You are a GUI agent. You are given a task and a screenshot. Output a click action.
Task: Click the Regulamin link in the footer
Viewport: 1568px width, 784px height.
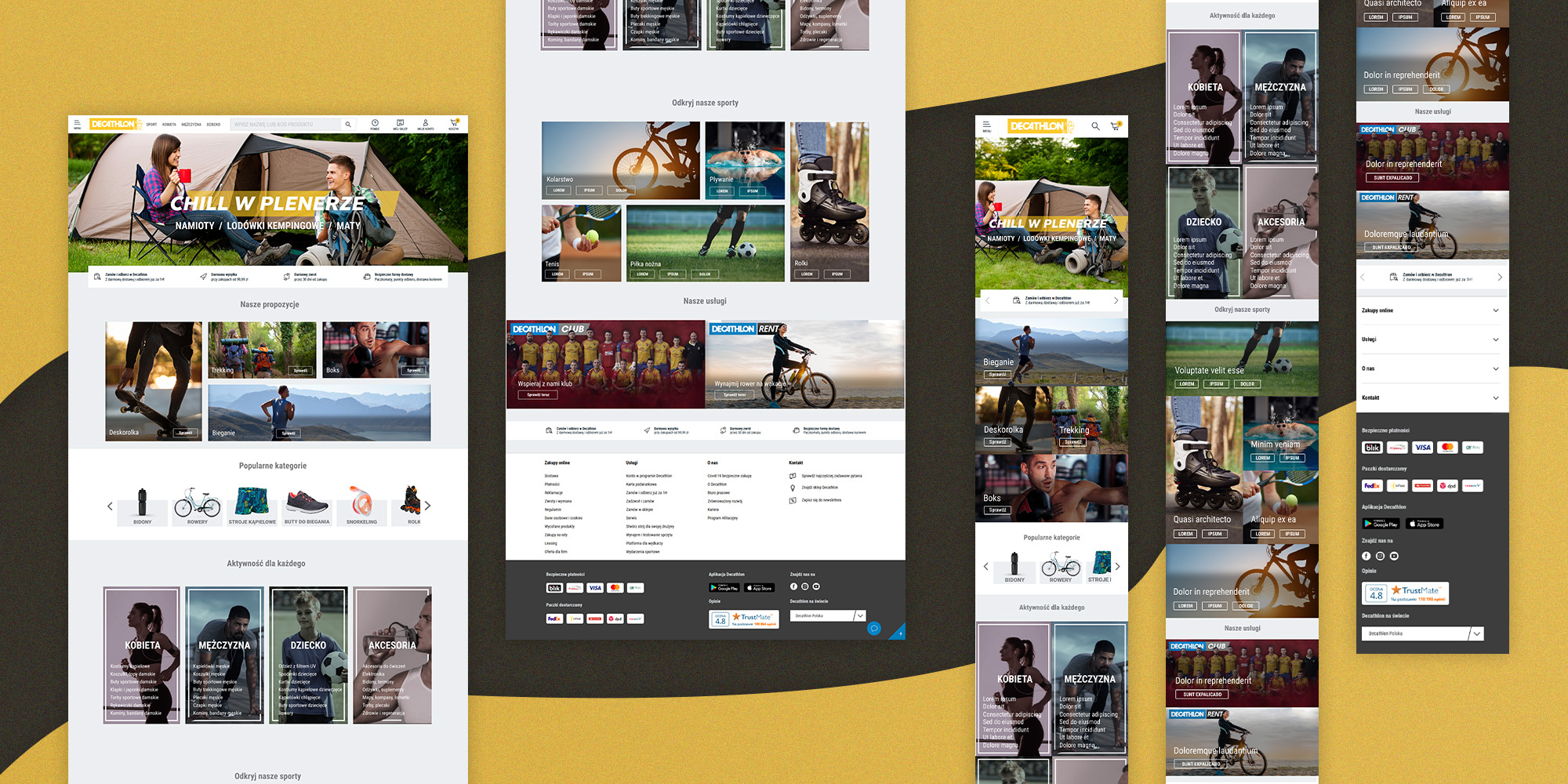(553, 510)
